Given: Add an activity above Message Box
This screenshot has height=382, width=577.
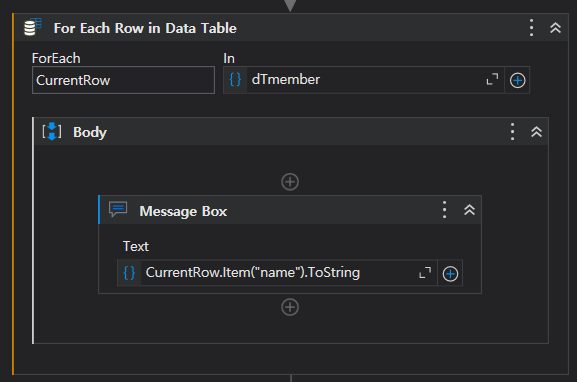Looking at the screenshot, I should (x=290, y=182).
